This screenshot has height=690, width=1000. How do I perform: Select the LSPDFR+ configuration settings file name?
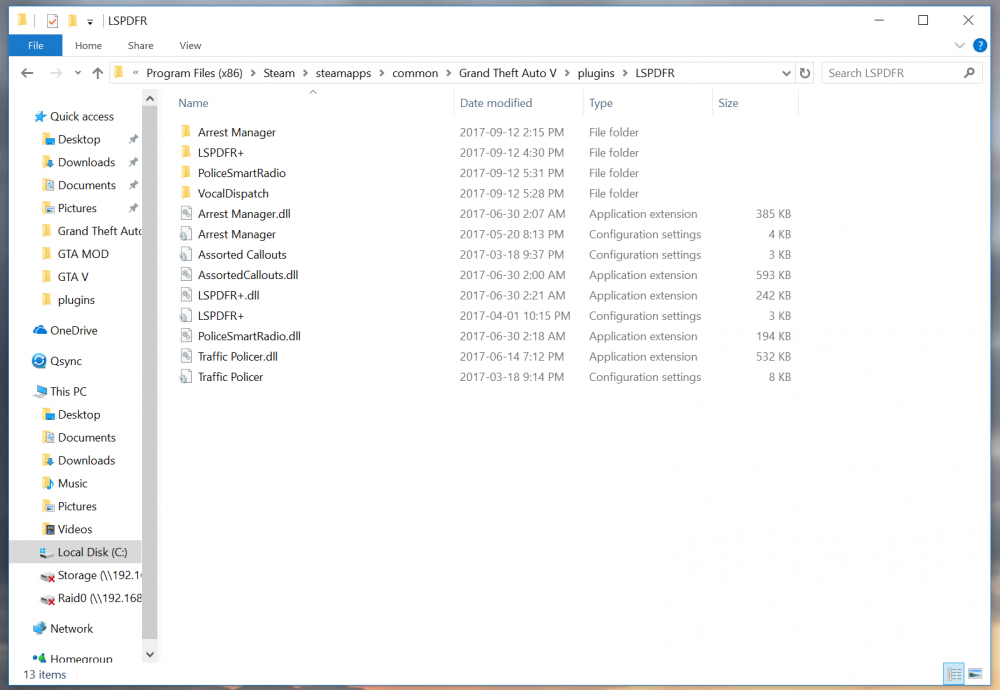[221, 316]
